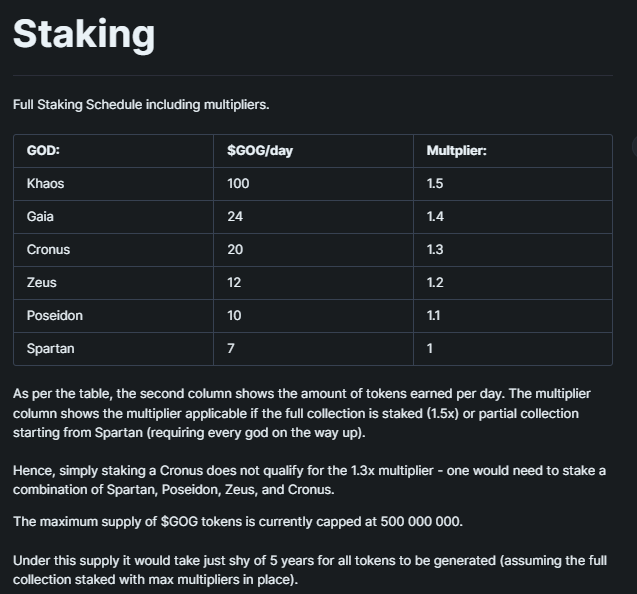Click the paragraph starting with Hence
Image resolution: width=637 pixels, height=594 pixels.
pos(309,480)
